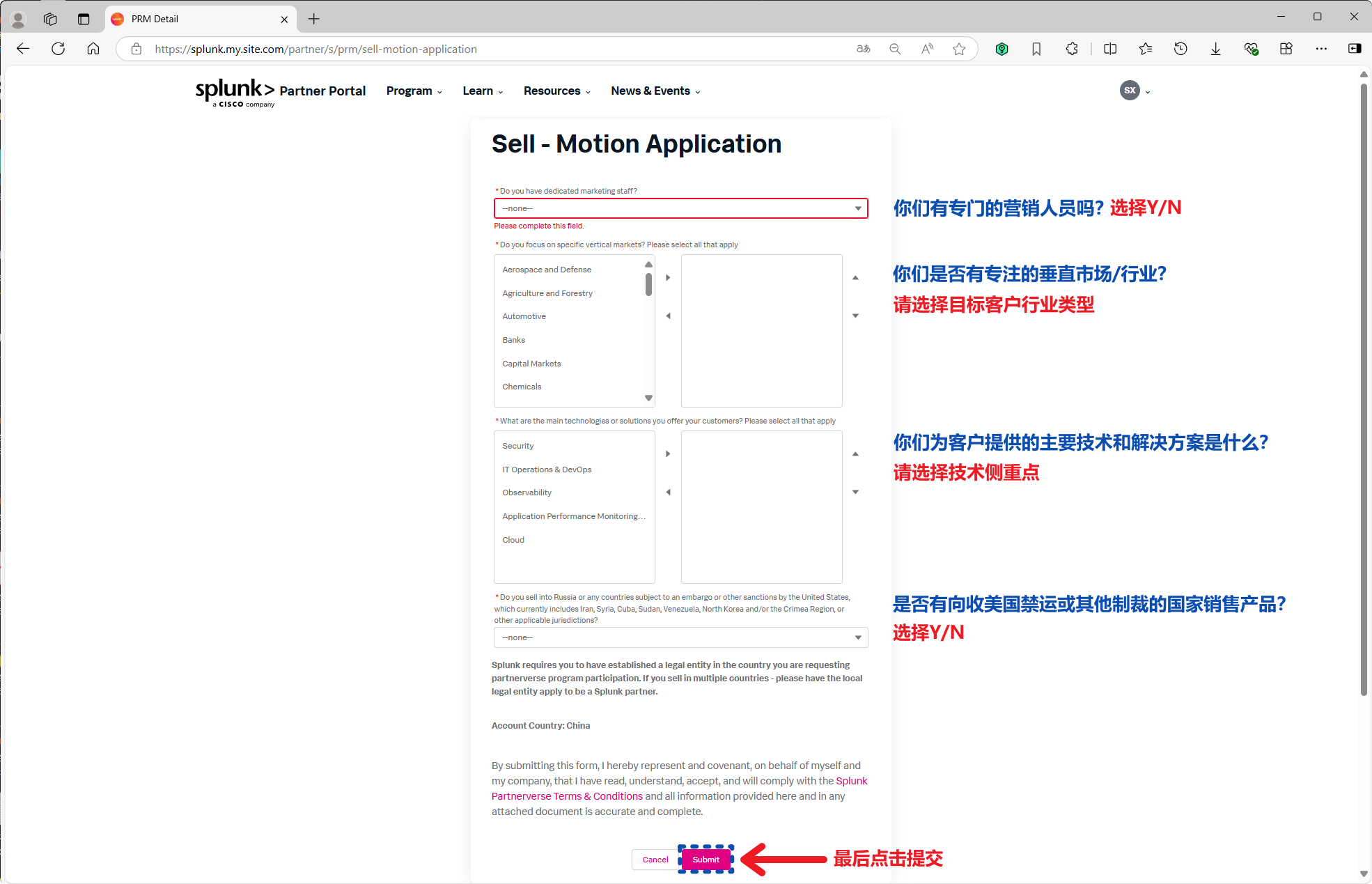1372x884 pixels.
Task: Open the Favorites star-list icon
Action: click(1146, 49)
